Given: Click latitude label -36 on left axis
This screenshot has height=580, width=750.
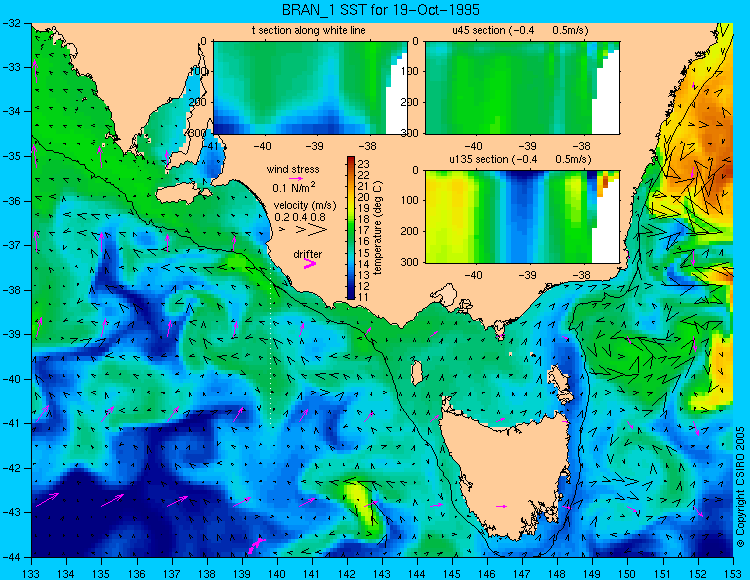Looking at the screenshot, I should point(12,201).
